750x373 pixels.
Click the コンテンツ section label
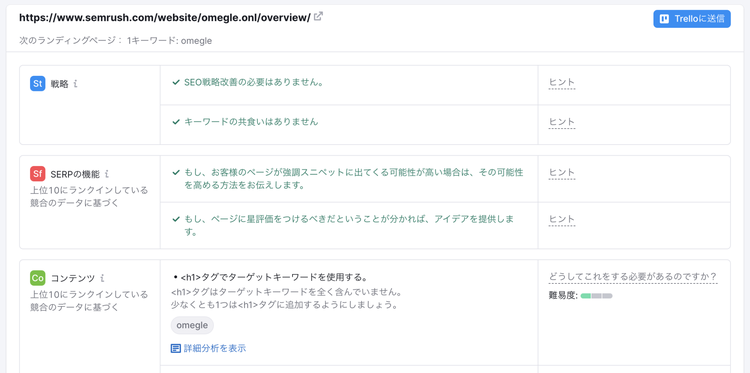pyautogui.click(x=73, y=278)
